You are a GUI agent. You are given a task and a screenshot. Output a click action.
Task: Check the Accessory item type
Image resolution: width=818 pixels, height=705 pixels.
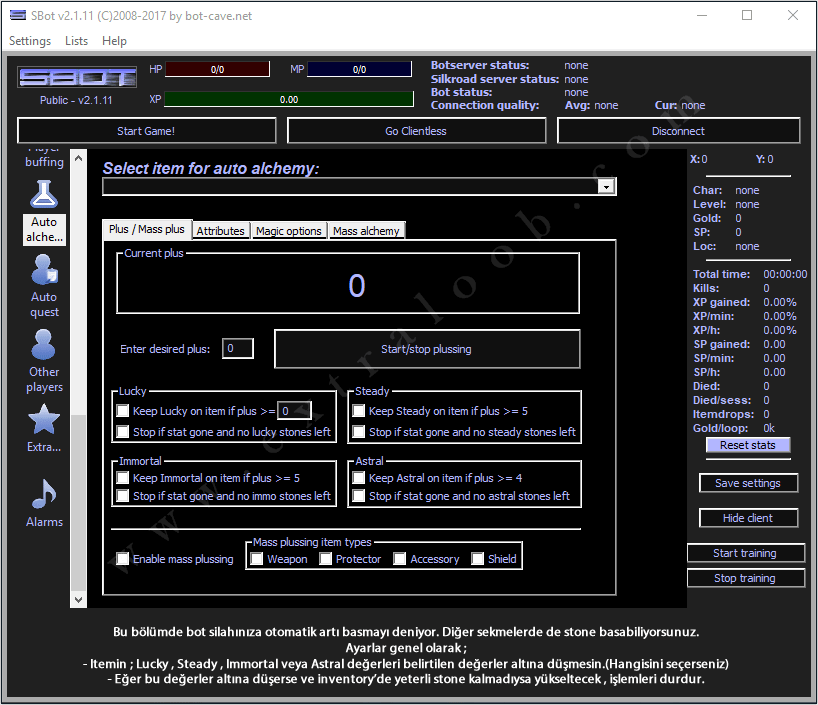400,559
